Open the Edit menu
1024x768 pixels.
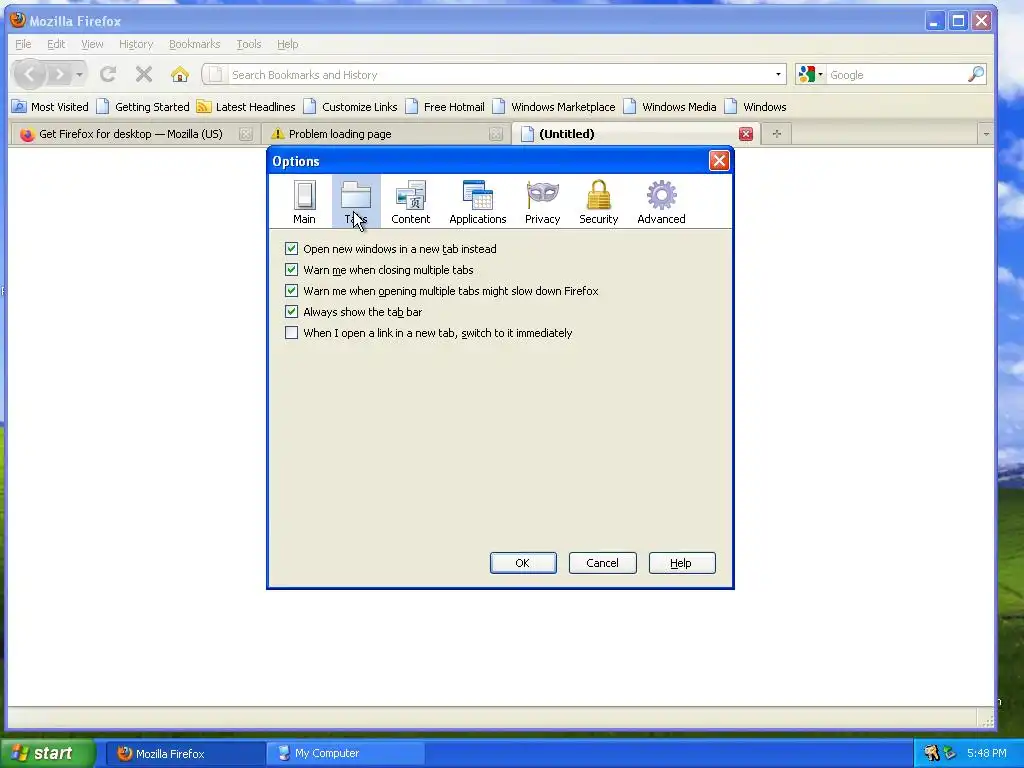(x=56, y=44)
